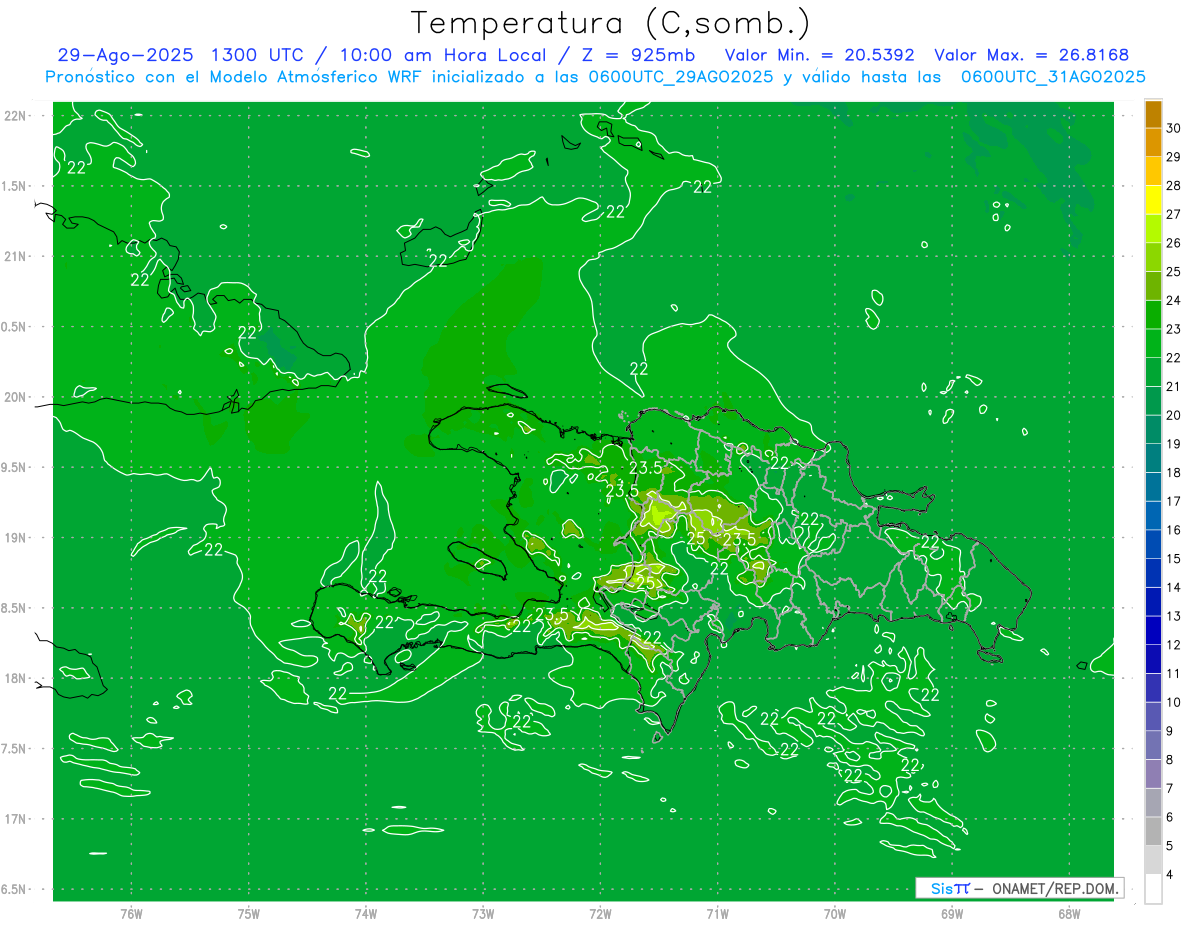Viewport: 1200px width, 927px height.
Task: Select the yellow swatch between 27 and 28
Action: (x=1153, y=199)
